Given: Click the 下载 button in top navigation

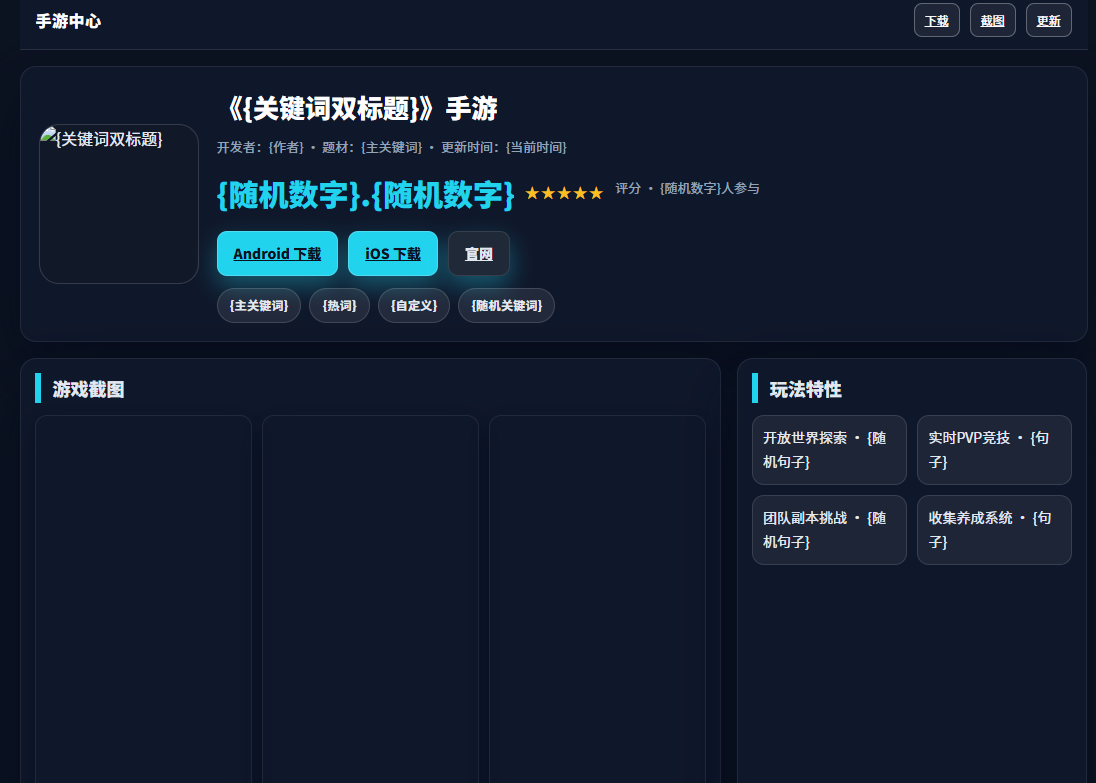Looking at the screenshot, I should 936,20.
